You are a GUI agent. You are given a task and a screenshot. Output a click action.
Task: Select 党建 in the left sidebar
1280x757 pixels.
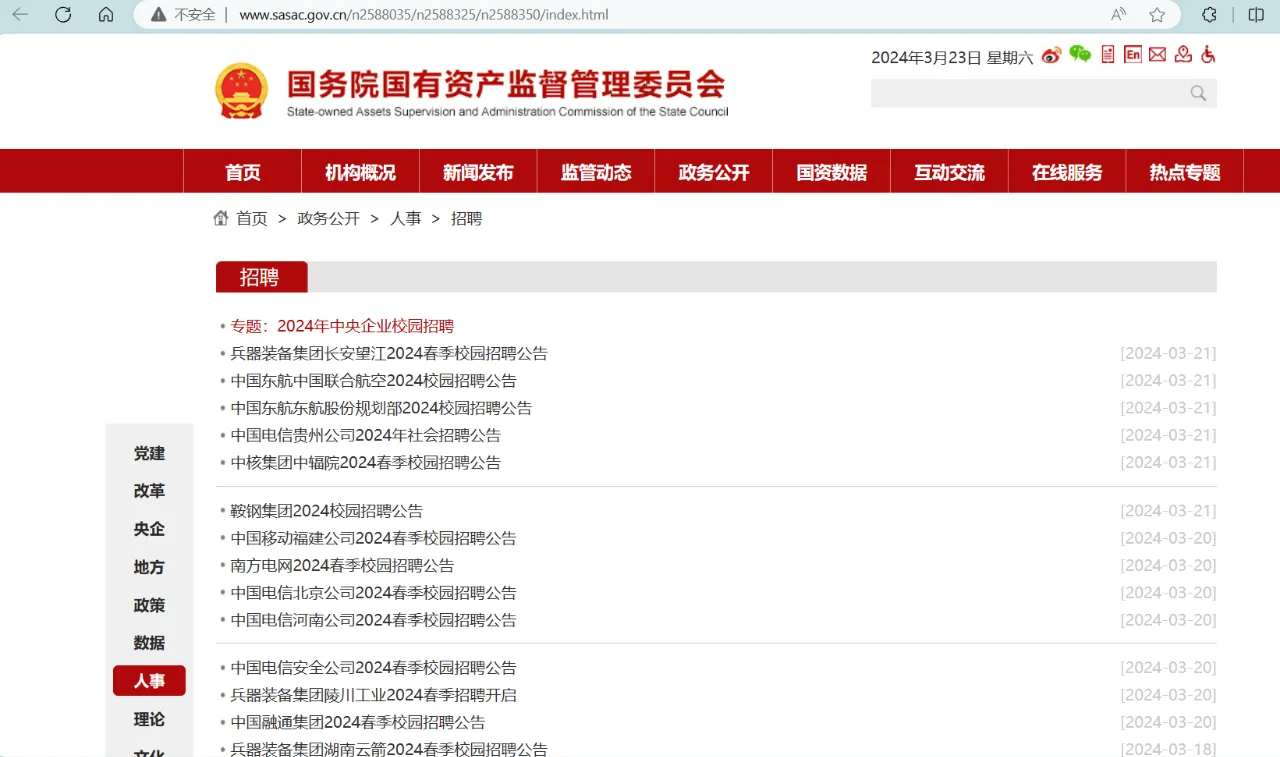pyautogui.click(x=149, y=453)
